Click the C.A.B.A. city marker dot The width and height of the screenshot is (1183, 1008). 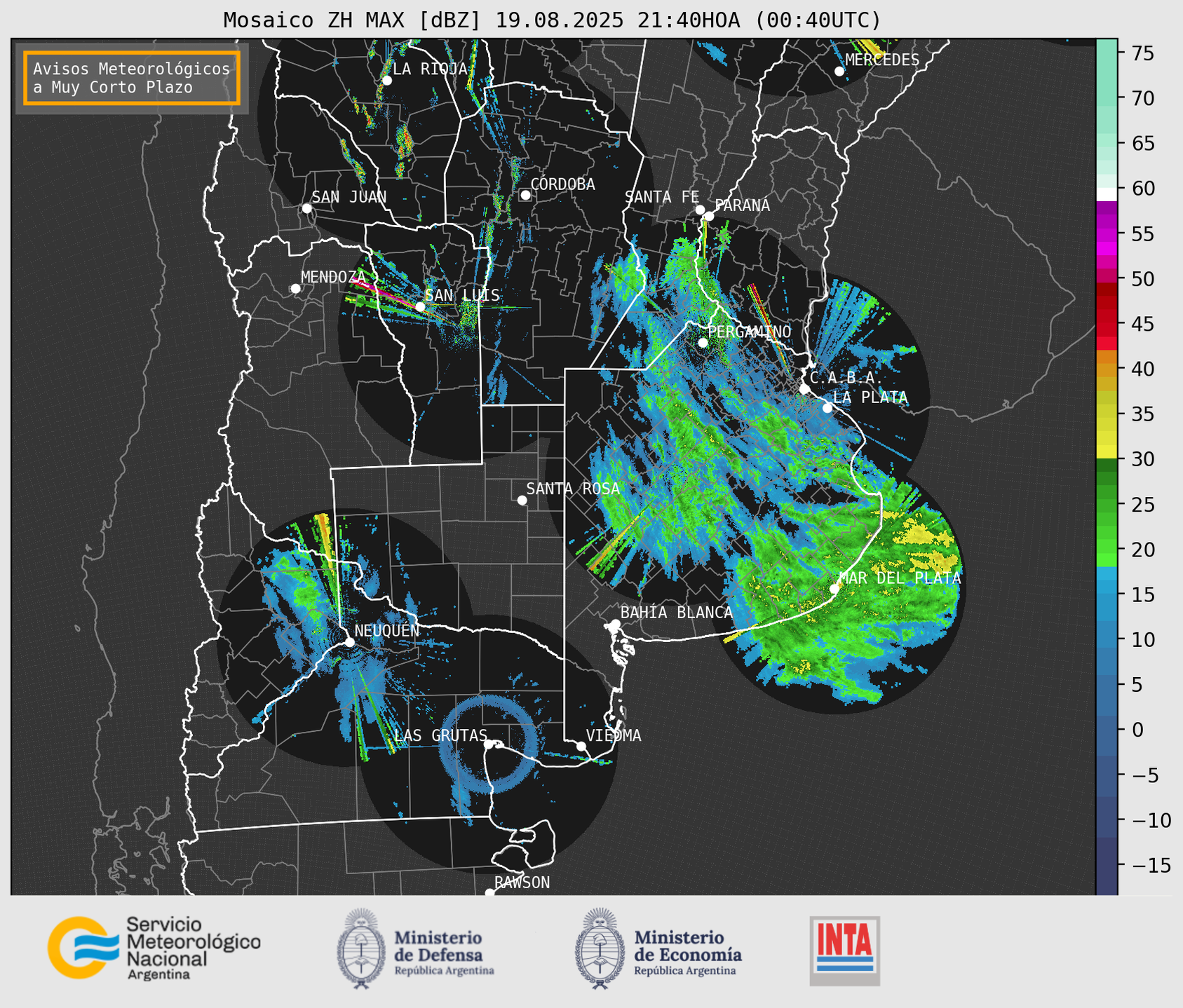[804, 389]
